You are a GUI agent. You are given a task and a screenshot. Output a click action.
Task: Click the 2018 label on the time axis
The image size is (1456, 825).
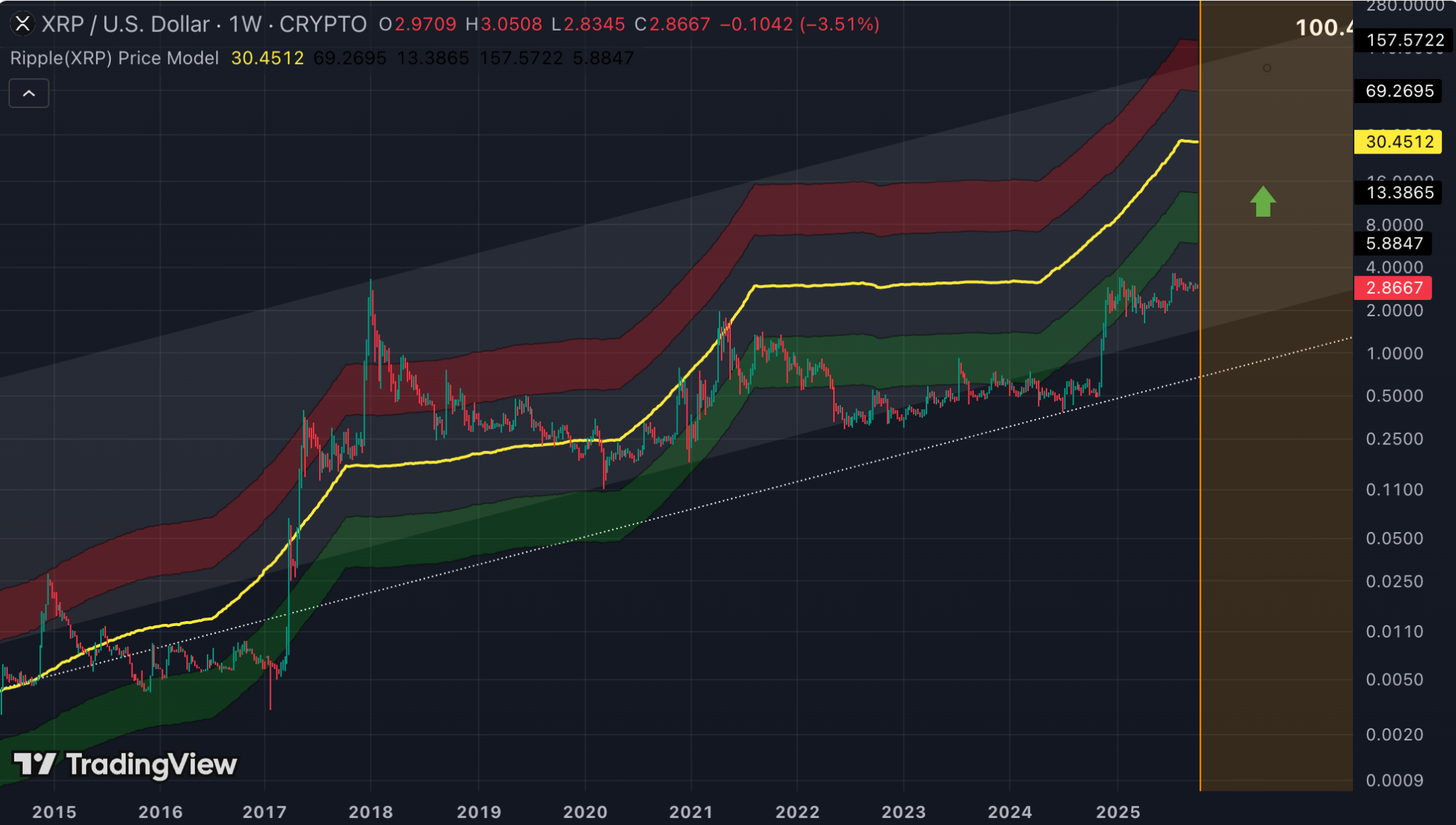pos(370,811)
